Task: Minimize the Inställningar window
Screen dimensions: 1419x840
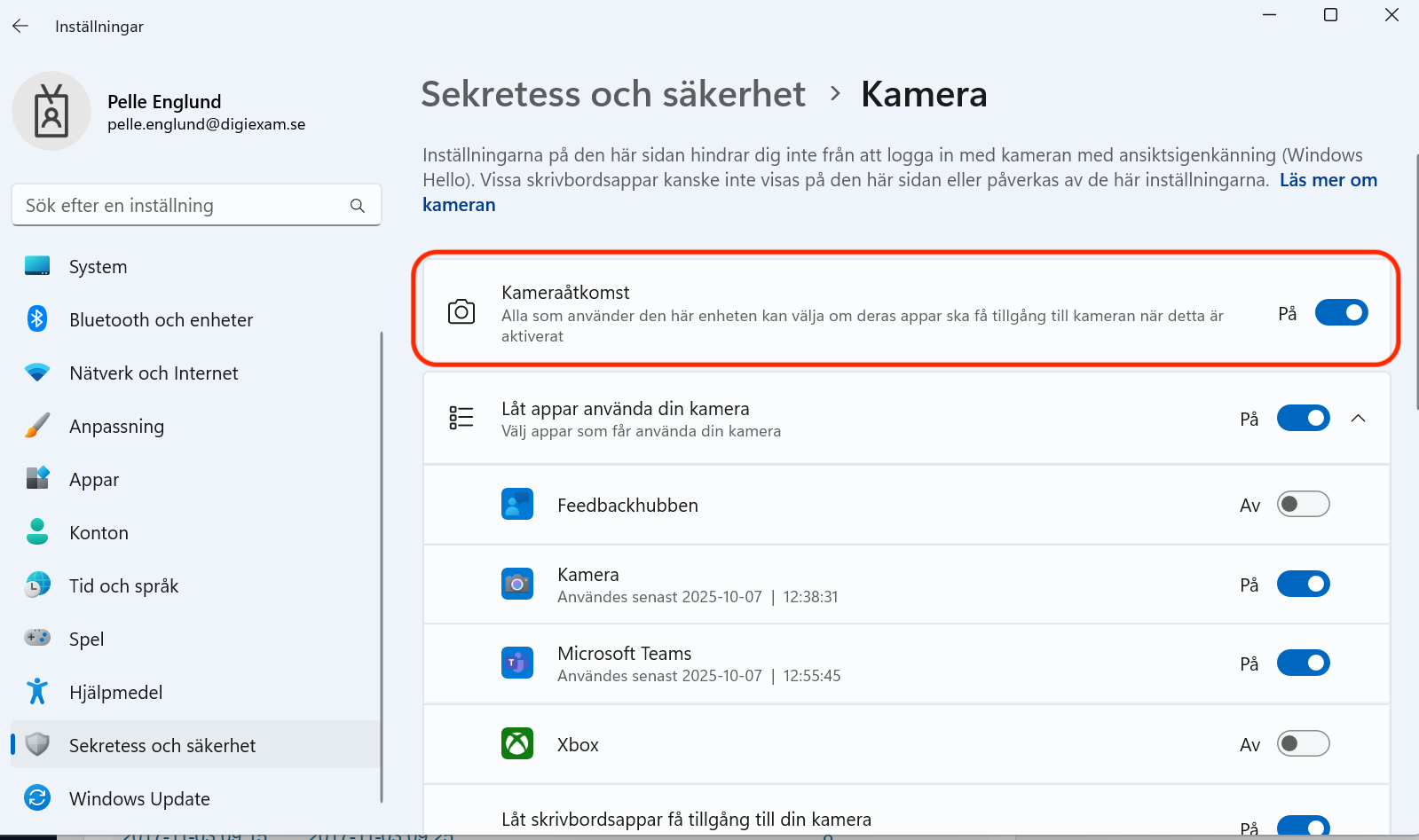Action: 1270,15
